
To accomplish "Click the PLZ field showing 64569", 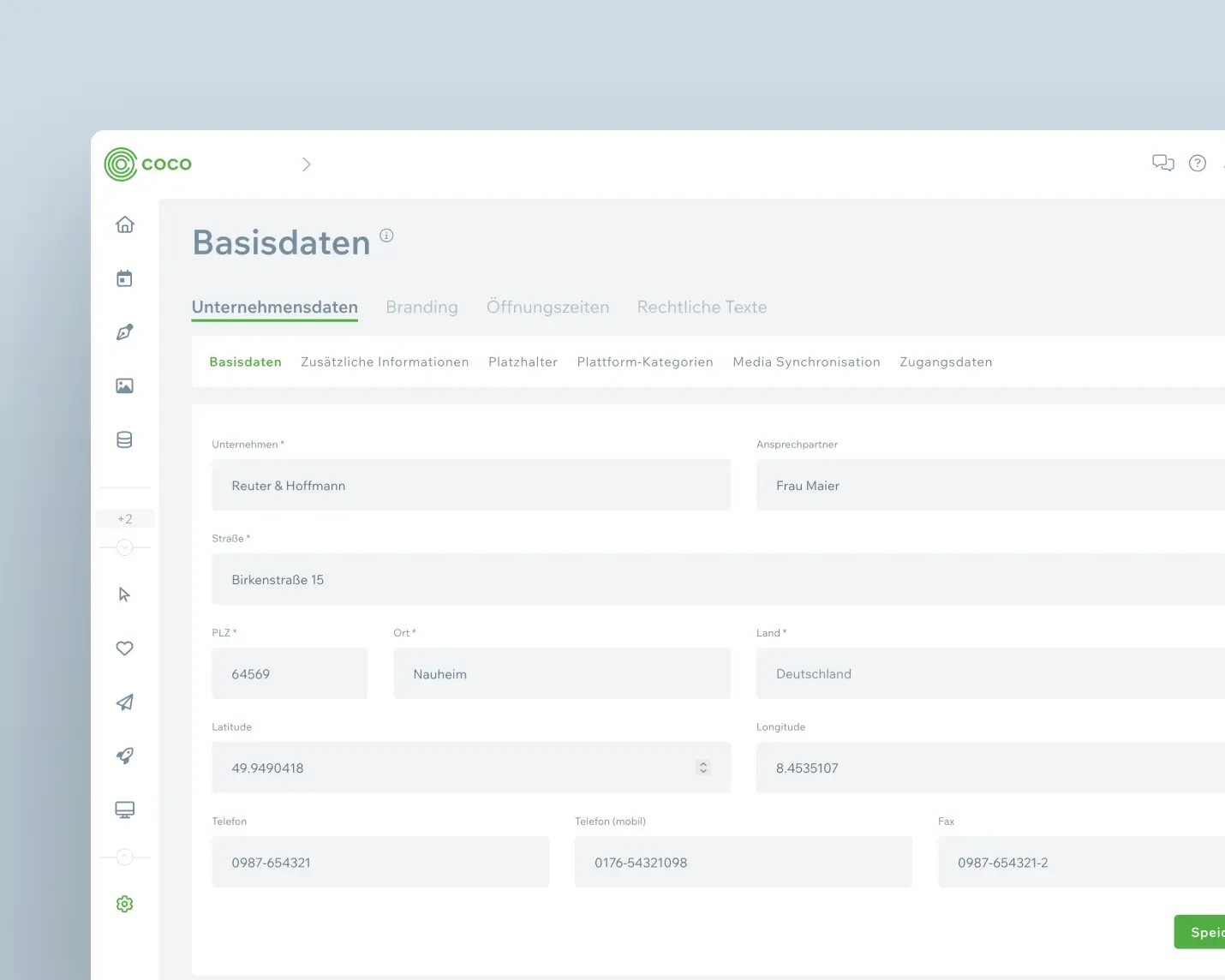I will (x=290, y=673).
